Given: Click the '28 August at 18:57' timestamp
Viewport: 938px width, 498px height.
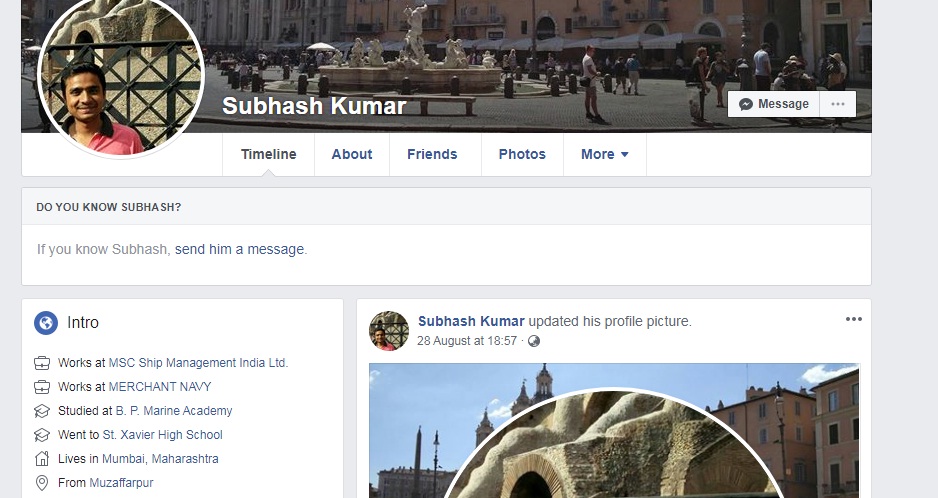Looking at the screenshot, I should click(467, 341).
